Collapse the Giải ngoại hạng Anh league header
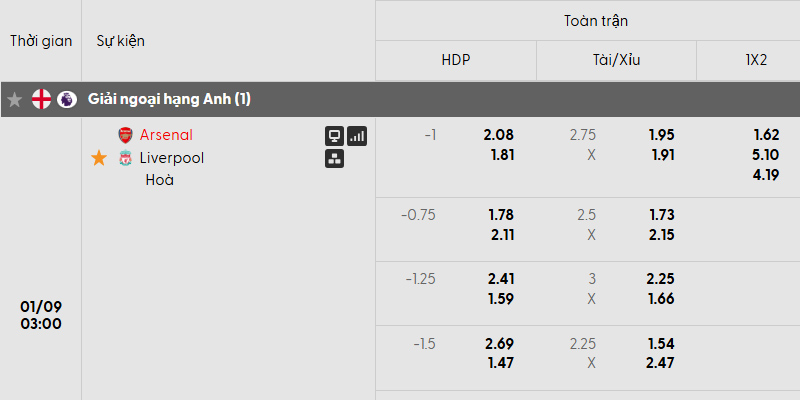Image resolution: width=800 pixels, height=400 pixels. (x=169, y=100)
